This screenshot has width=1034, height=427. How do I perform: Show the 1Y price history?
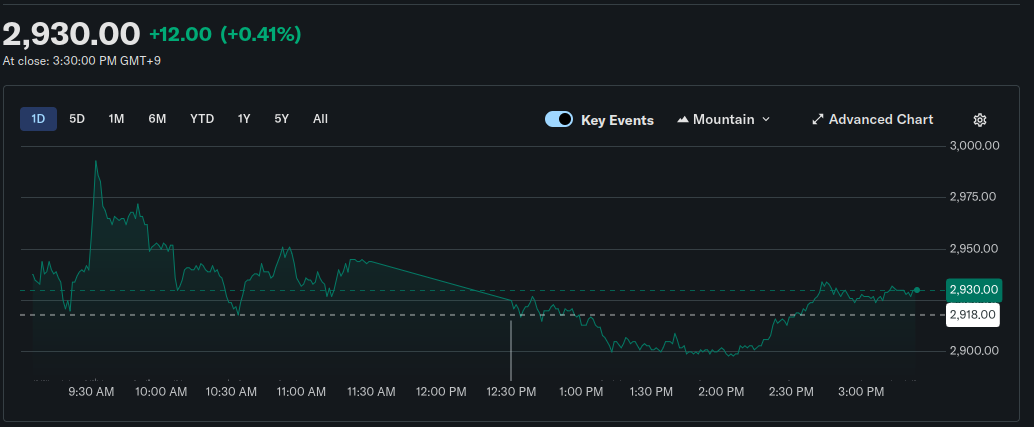coord(244,119)
